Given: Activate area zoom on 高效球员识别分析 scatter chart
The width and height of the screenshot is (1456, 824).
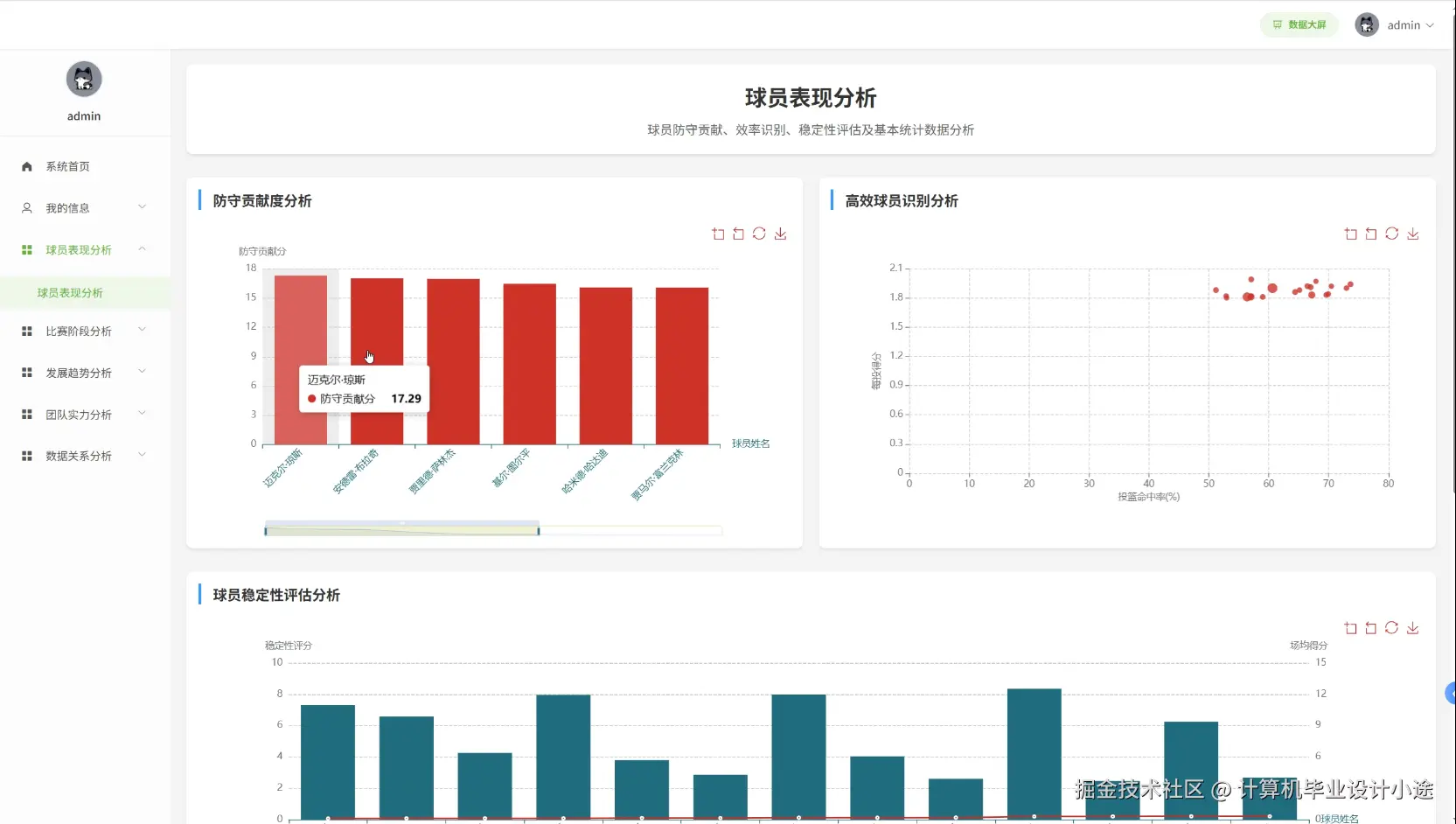Looking at the screenshot, I should pos(1349,234).
